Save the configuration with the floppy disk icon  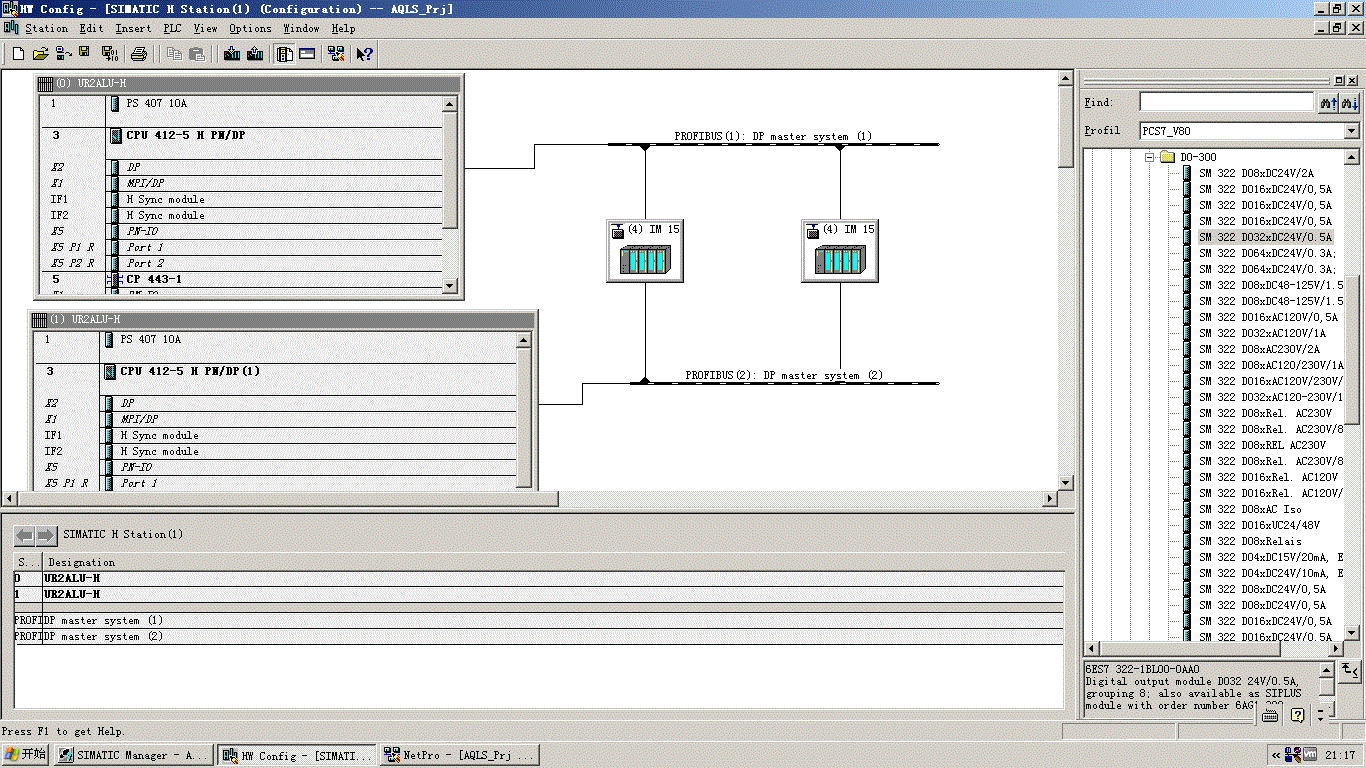pyautogui.click(x=84, y=54)
